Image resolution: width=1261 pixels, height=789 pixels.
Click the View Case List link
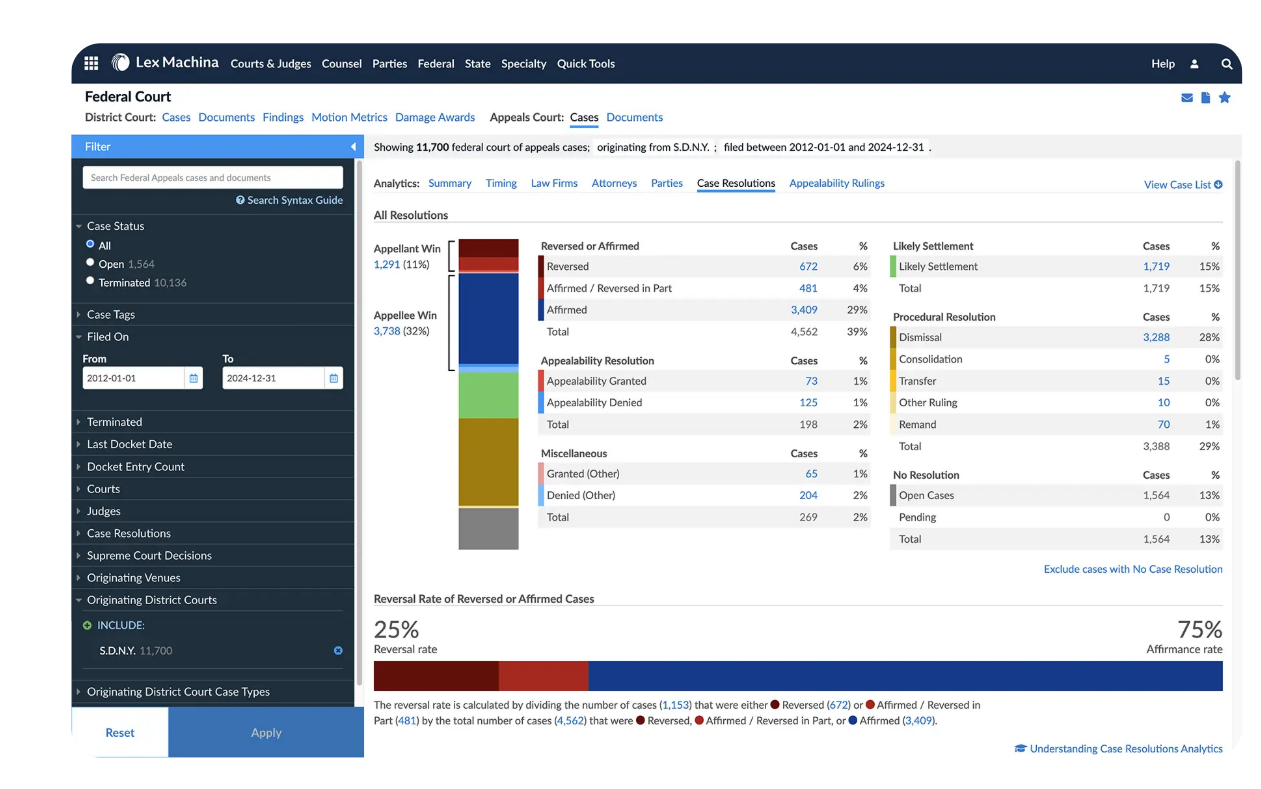(x=1182, y=185)
